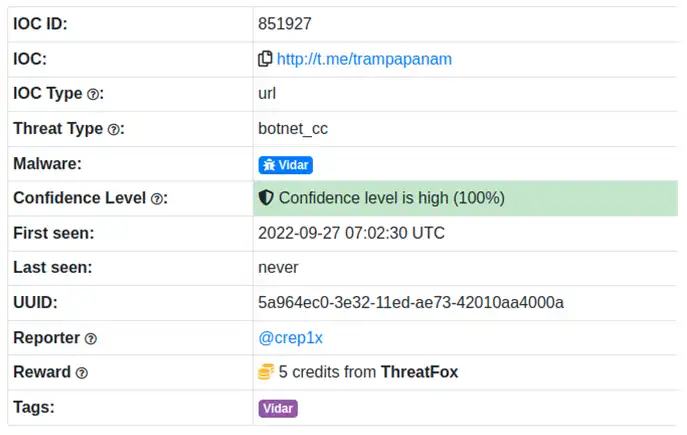Click the First seen timestamp

tap(351, 233)
